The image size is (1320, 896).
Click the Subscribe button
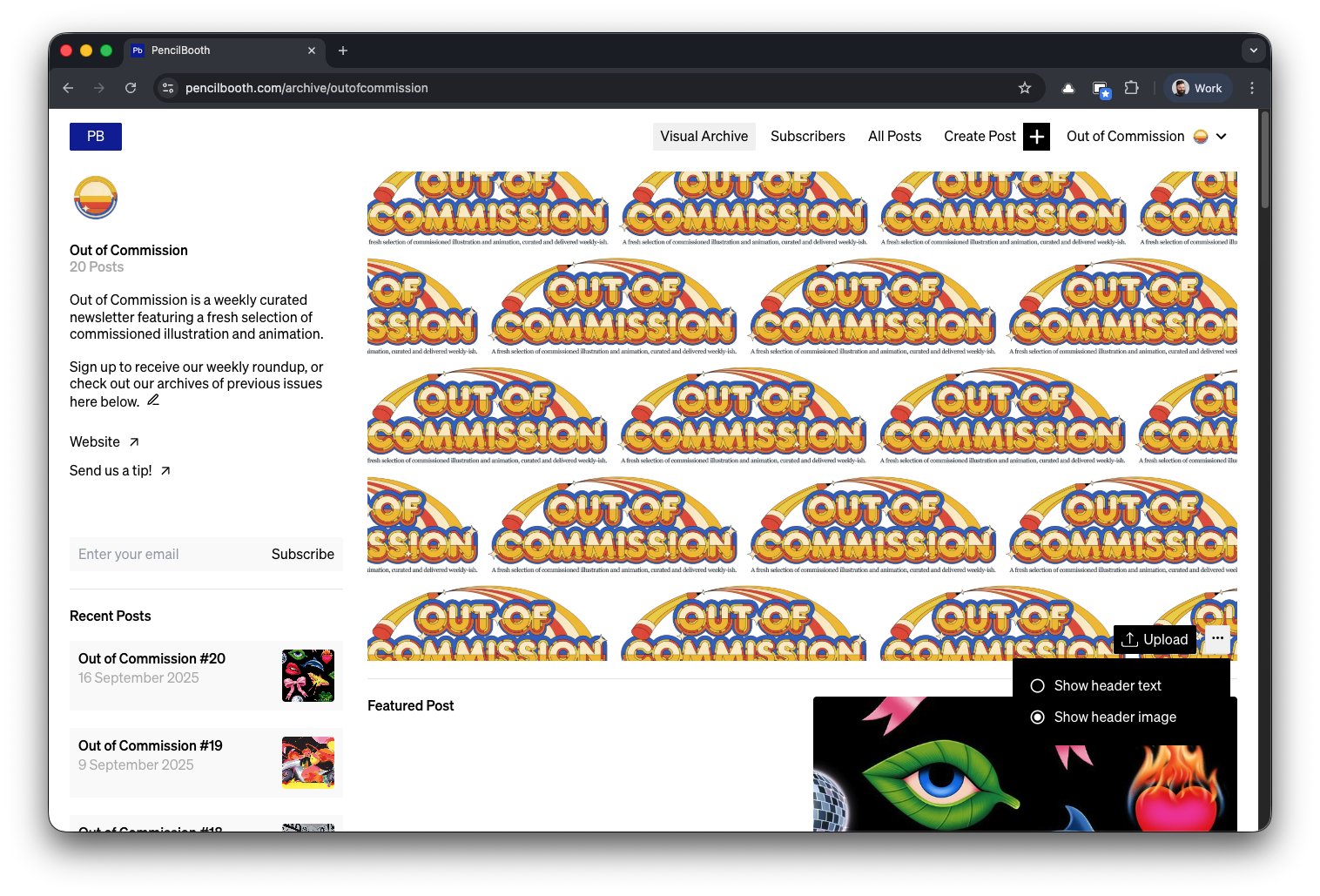click(x=302, y=555)
